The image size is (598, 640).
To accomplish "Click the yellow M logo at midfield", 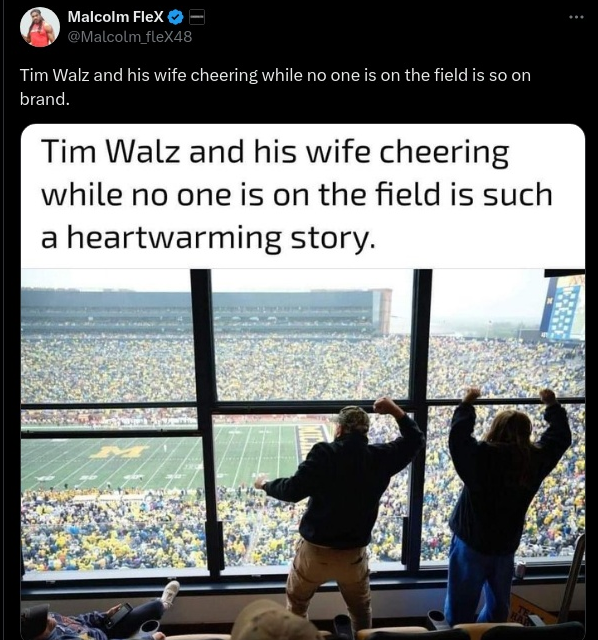I will [x=119, y=451].
